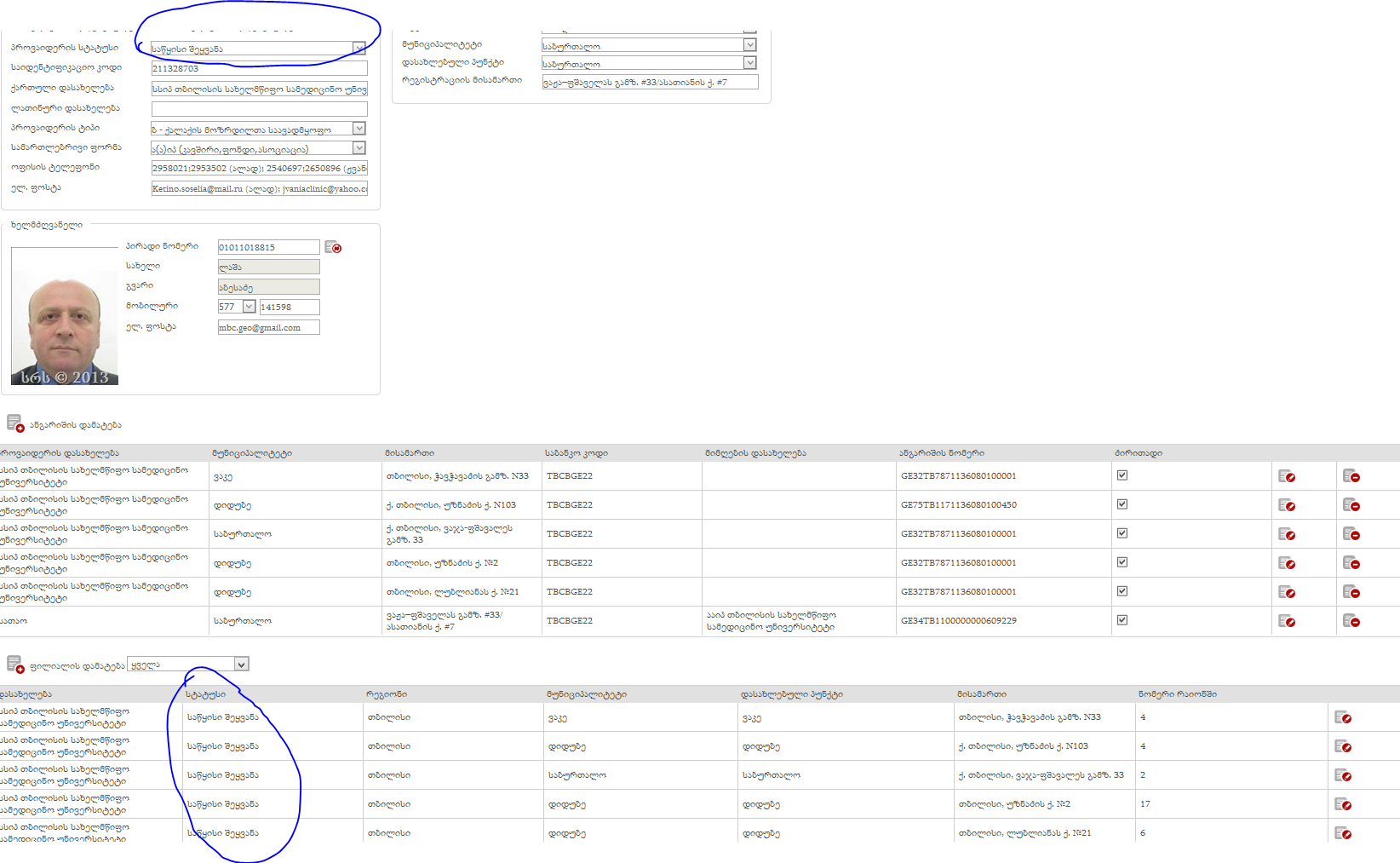Screen dimensions: 1400x863
Task: Delete the account row GE75TB1171136080100450
Action: point(1351,505)
